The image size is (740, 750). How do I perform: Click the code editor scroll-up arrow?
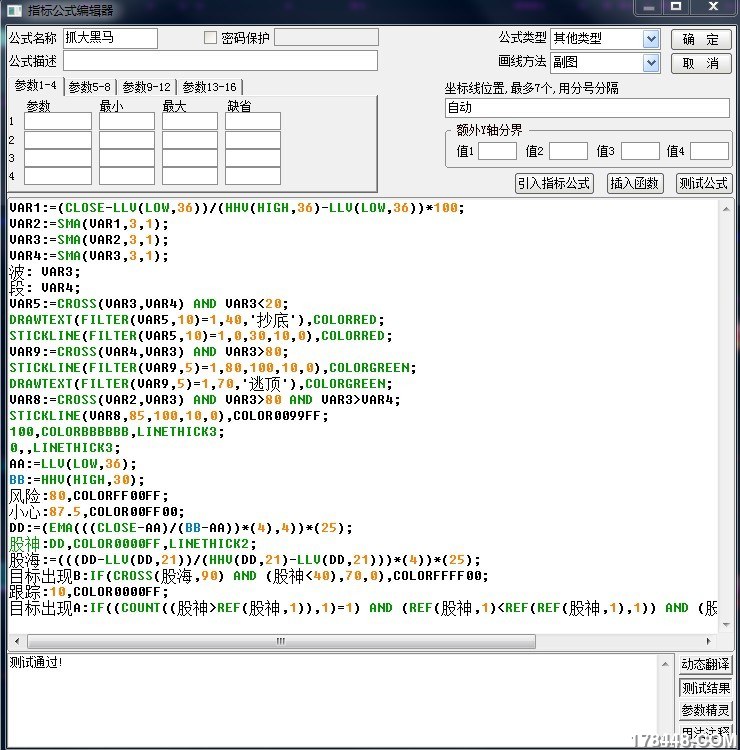726,209
